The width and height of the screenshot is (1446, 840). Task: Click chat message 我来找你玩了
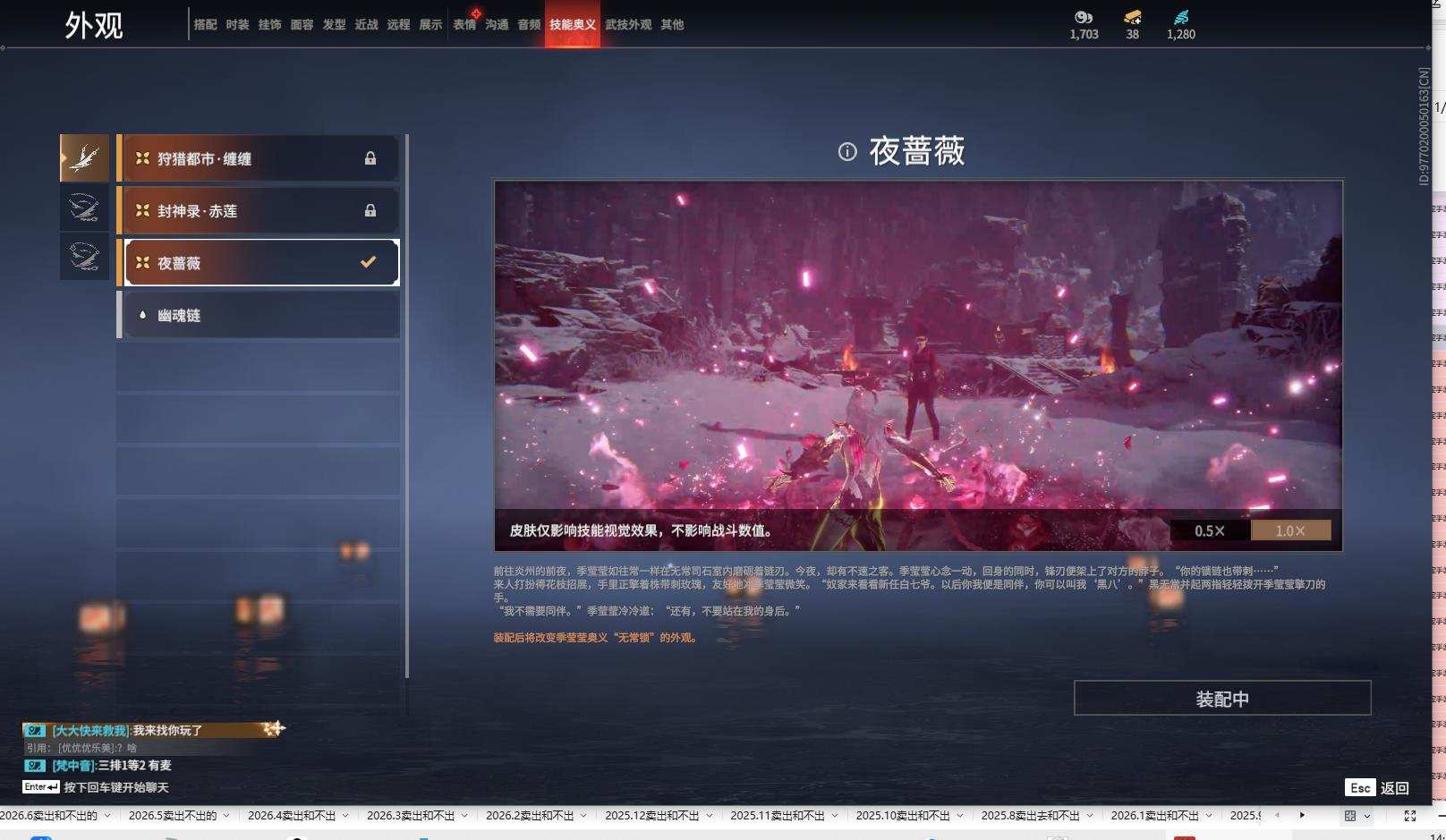tap(167, 730)
